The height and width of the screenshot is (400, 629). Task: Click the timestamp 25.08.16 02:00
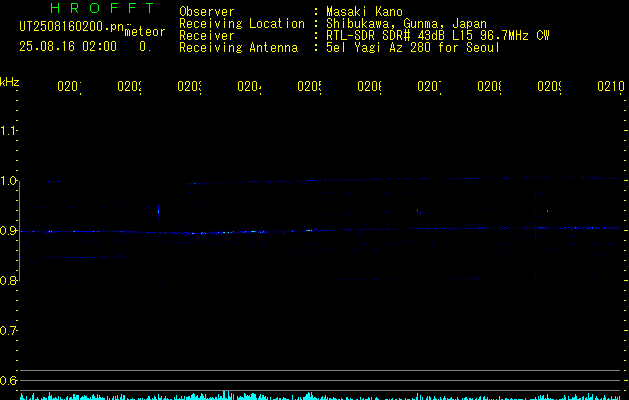click(x=68, y=47)
